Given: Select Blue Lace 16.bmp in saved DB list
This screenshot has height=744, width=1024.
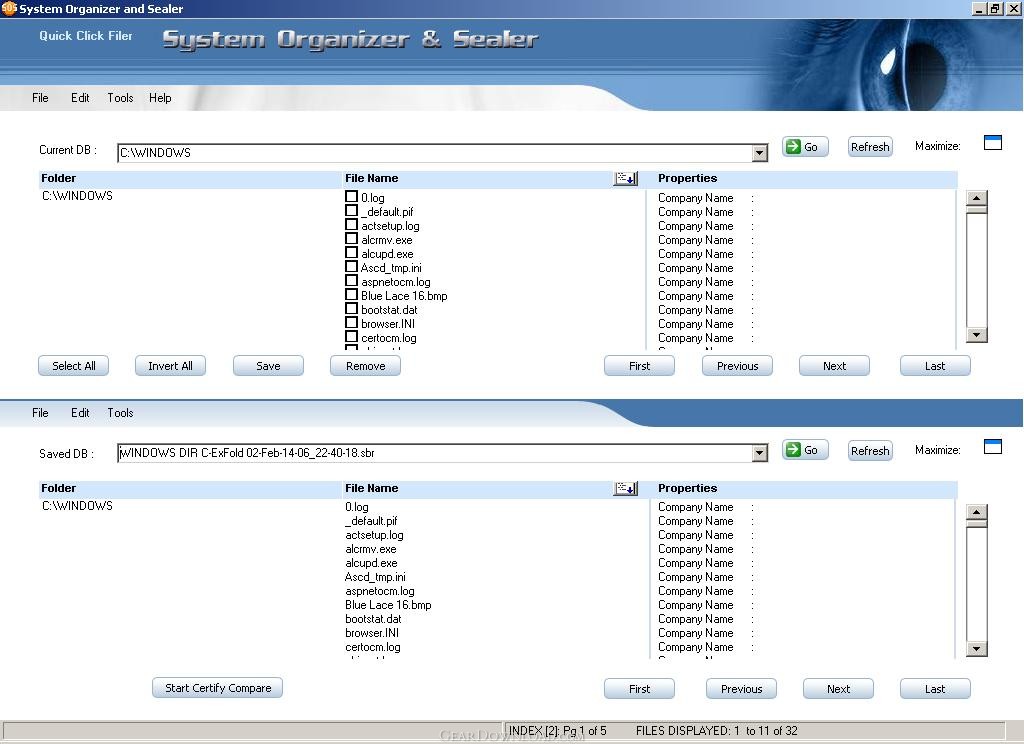Looking at the screenshot, I should coord(388,605).
